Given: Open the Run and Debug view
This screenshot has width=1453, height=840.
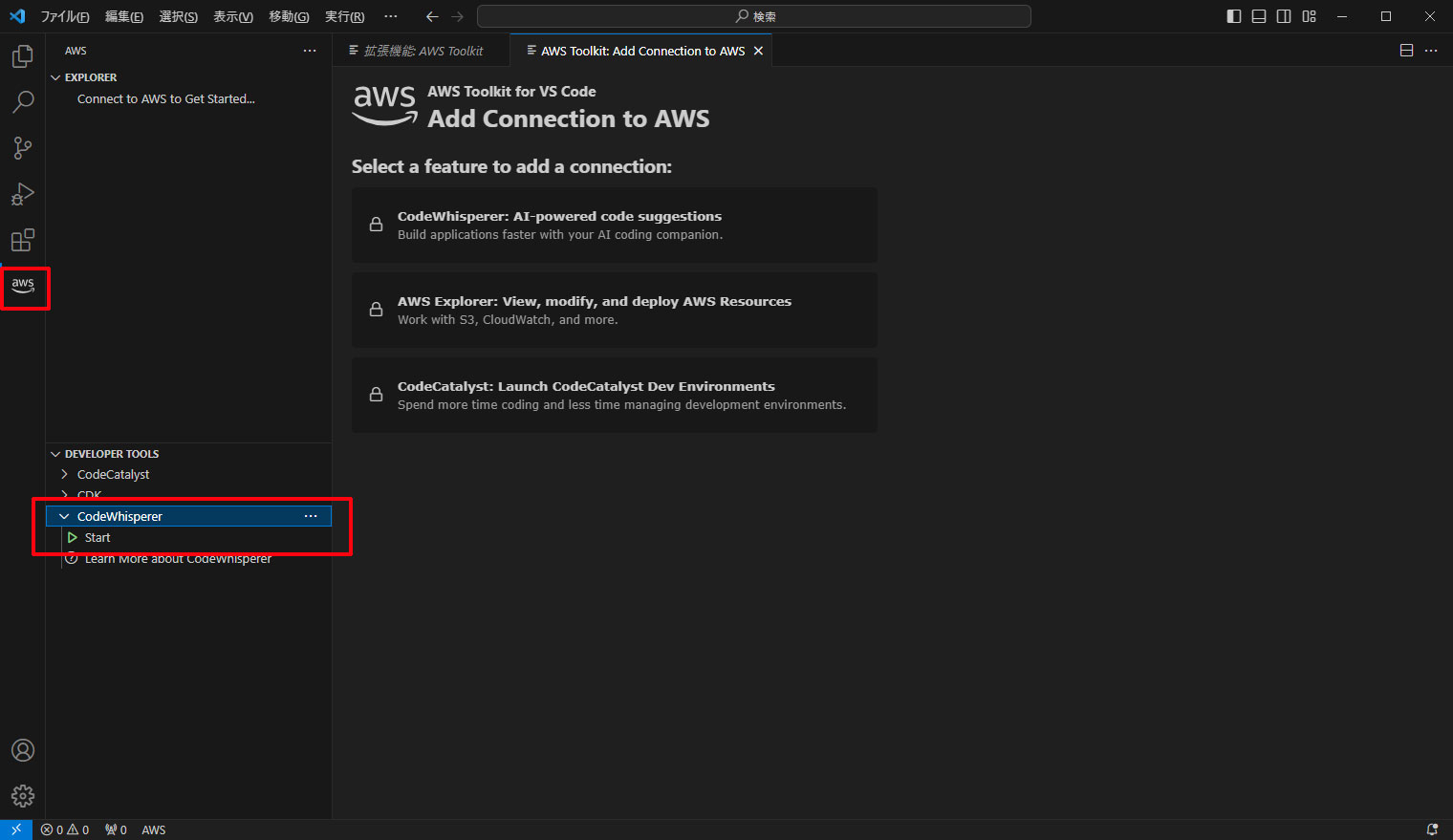Looking at the screenshot, I should 23,194.
